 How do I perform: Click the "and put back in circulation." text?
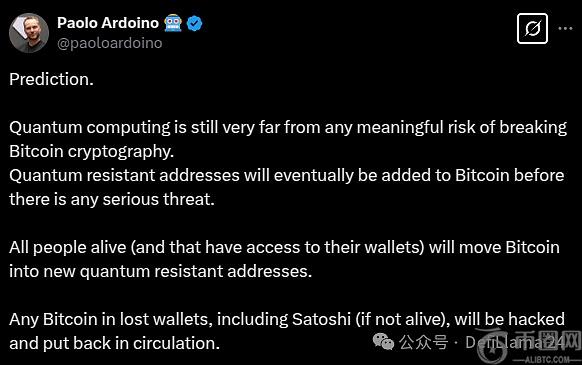115,343
